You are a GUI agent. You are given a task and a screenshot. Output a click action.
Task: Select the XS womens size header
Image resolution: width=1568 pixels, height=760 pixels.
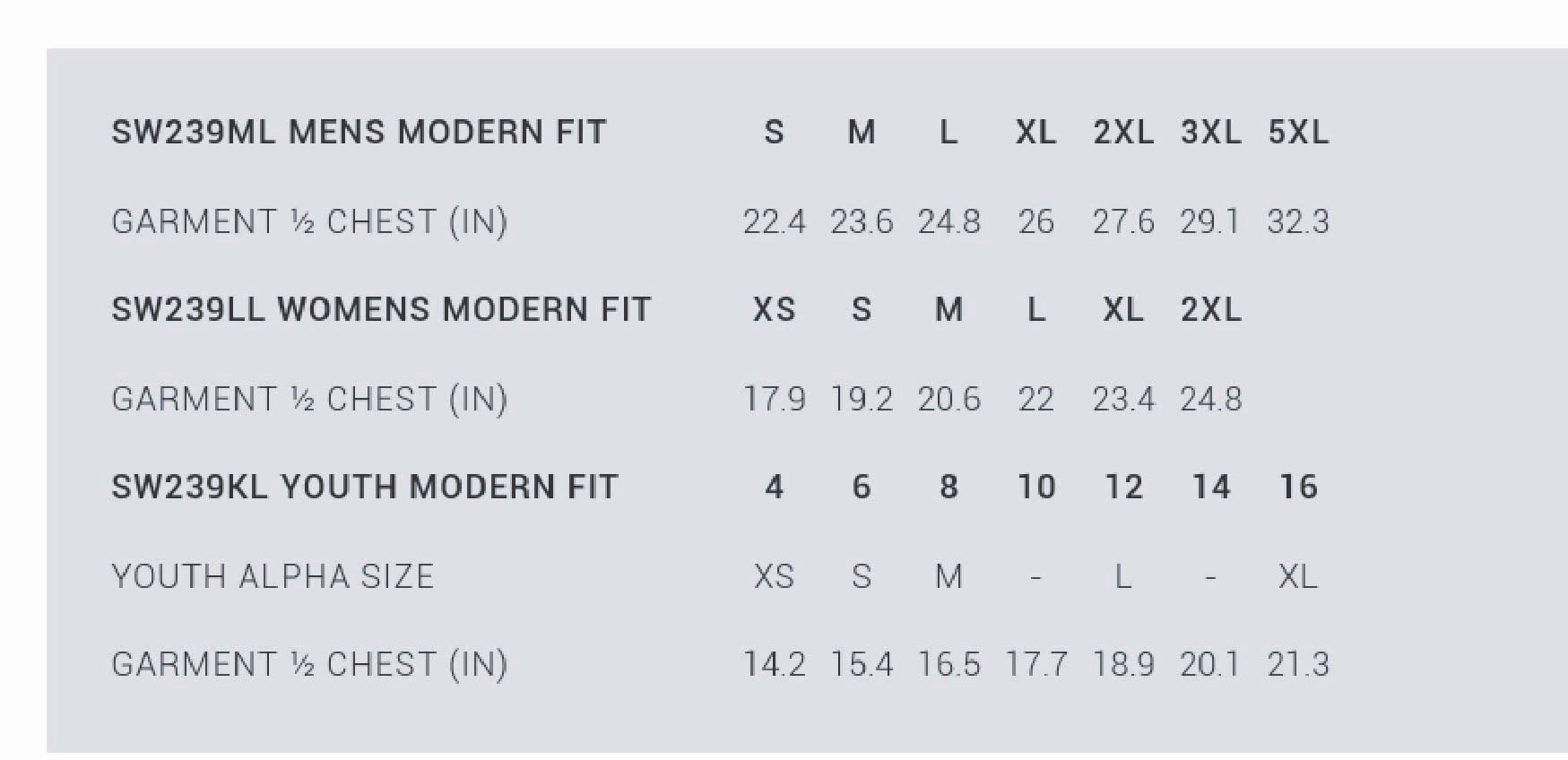coord(774,310)
